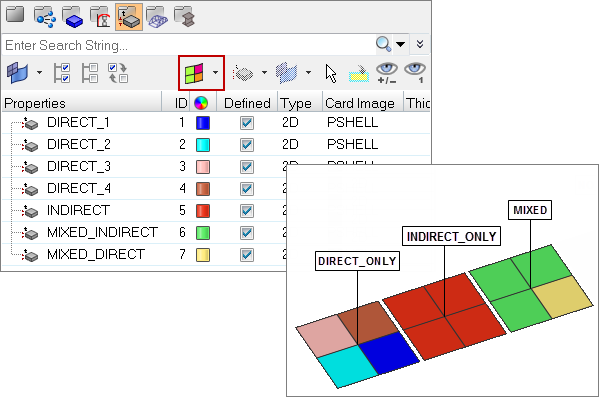This screenshot has width=600, height=397.
Task: Click in the Enter Search String field
Action: (188, 45)
